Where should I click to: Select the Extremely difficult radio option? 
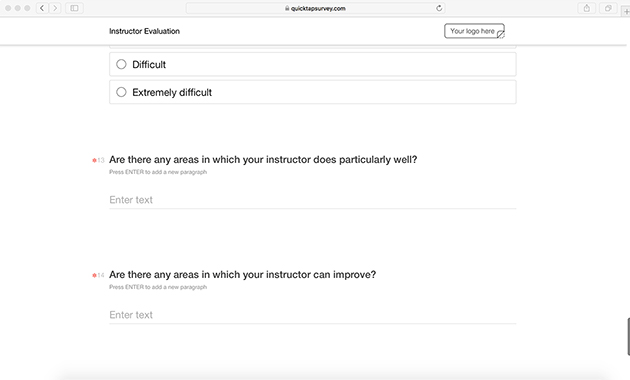point(121,92)
